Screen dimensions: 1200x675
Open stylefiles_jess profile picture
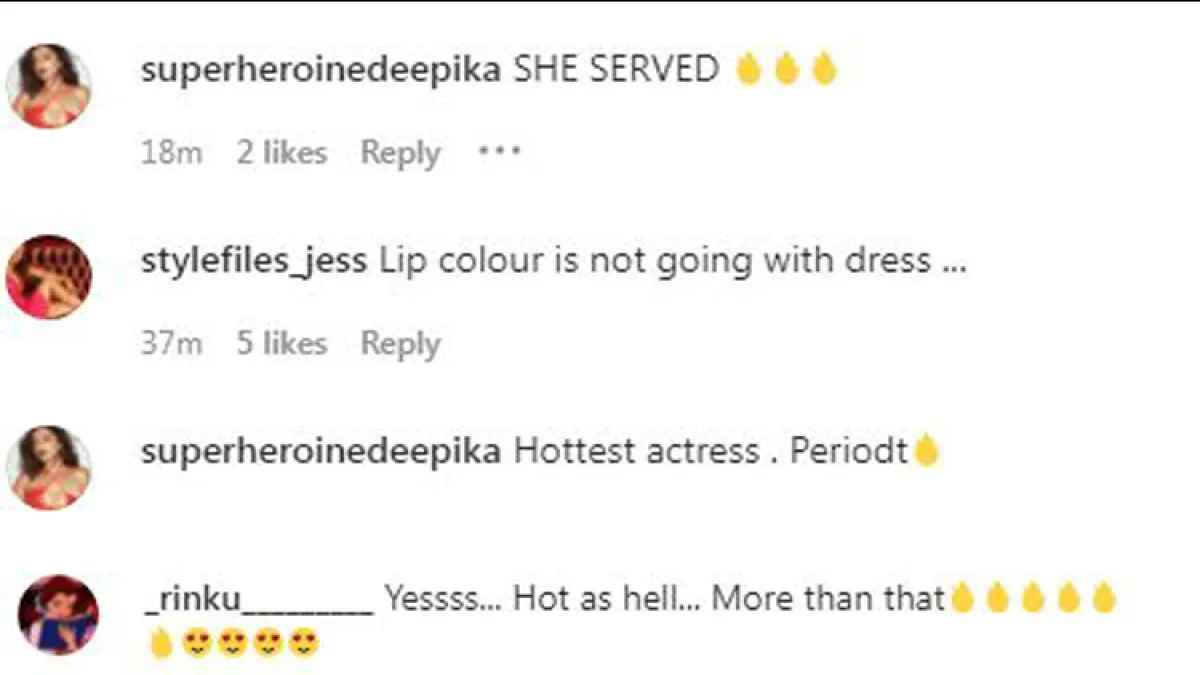click(49, 277)
